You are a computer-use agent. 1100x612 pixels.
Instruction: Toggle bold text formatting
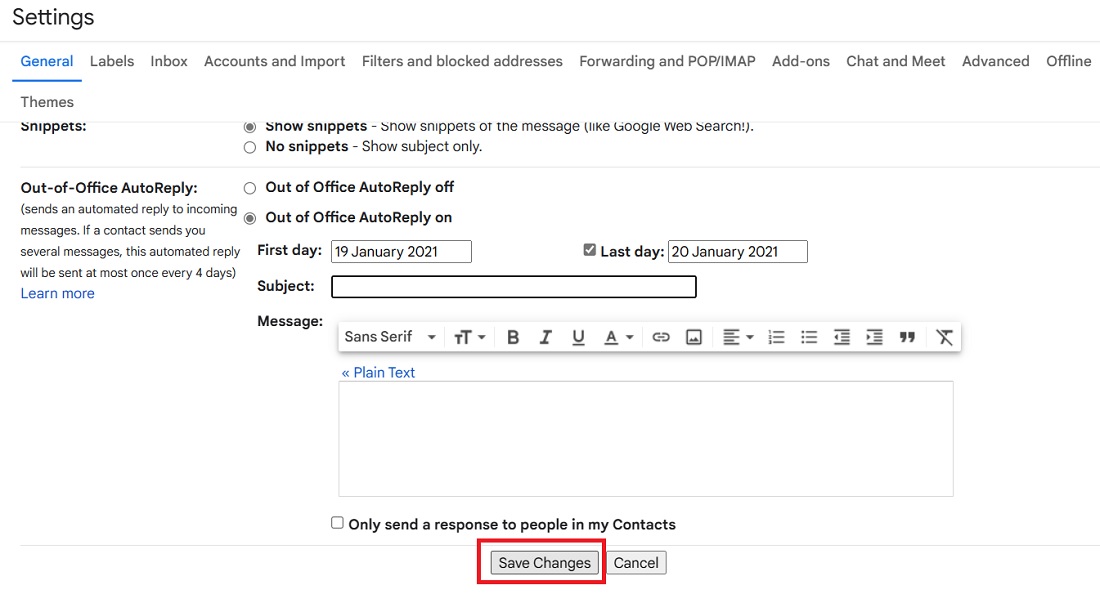coord(513,337)
